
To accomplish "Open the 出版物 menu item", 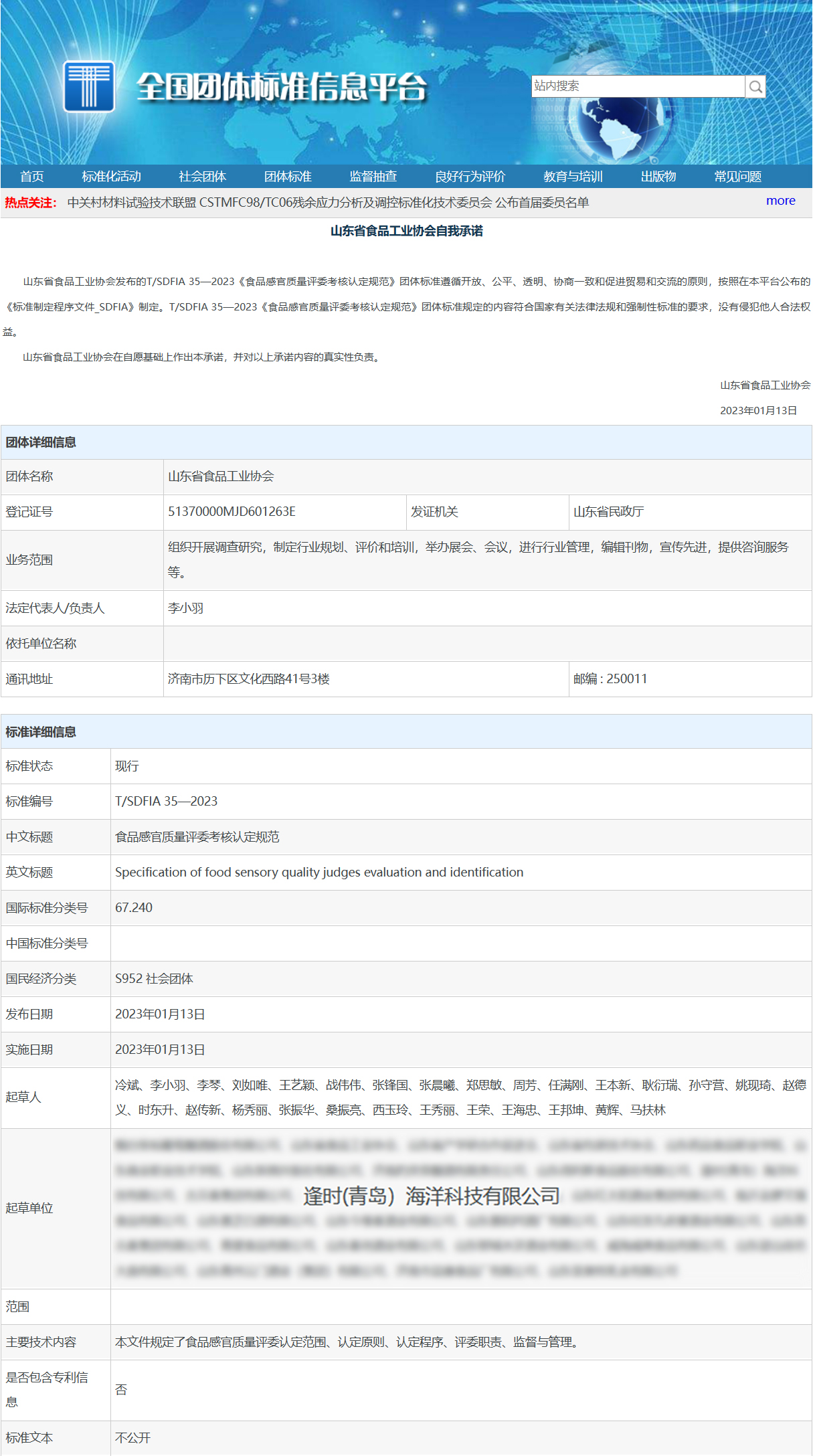I will pyautogui.click(x=658, y=177).
